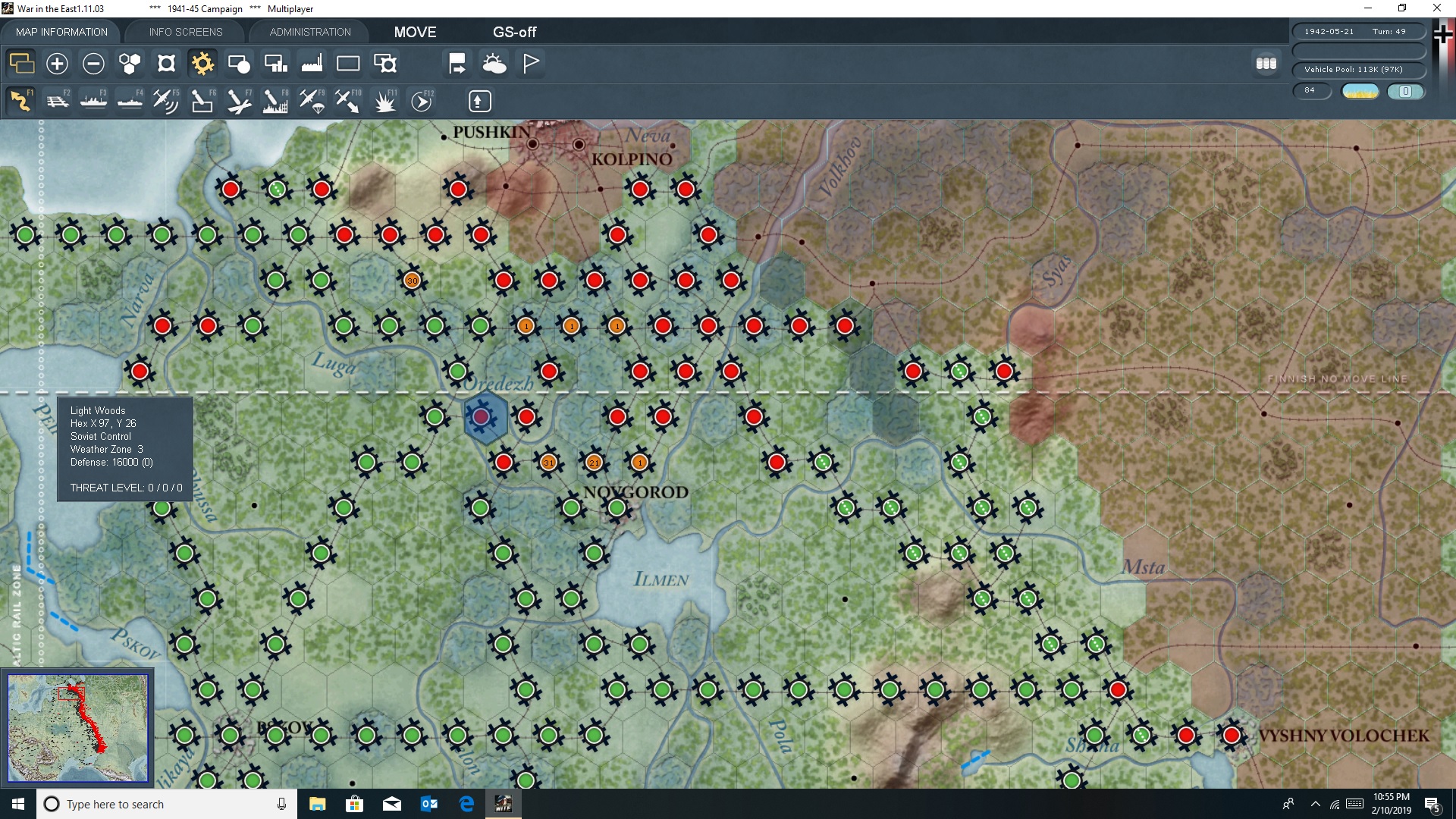The width and height of the screenshot is (1456, 819).
Task: Open the ADMINISTRATION tab
Action: coord(309,32)
